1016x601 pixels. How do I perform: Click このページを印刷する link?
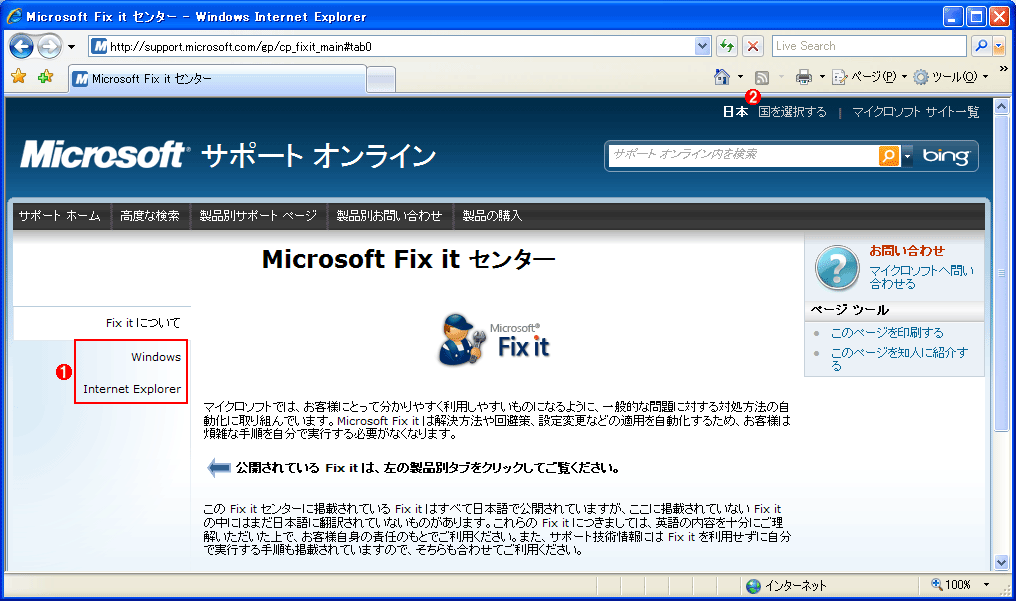click(887, 333)
